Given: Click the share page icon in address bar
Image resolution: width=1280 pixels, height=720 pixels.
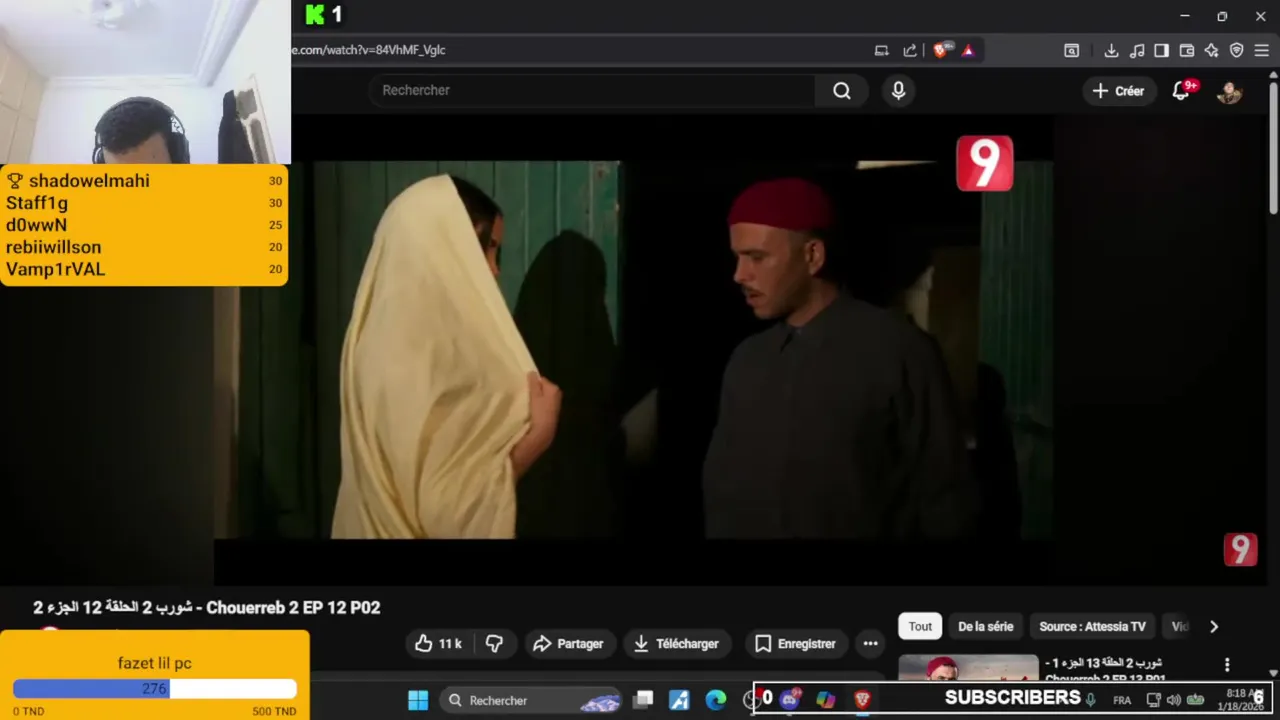Looking at the screenshot, I should point(910,50).
